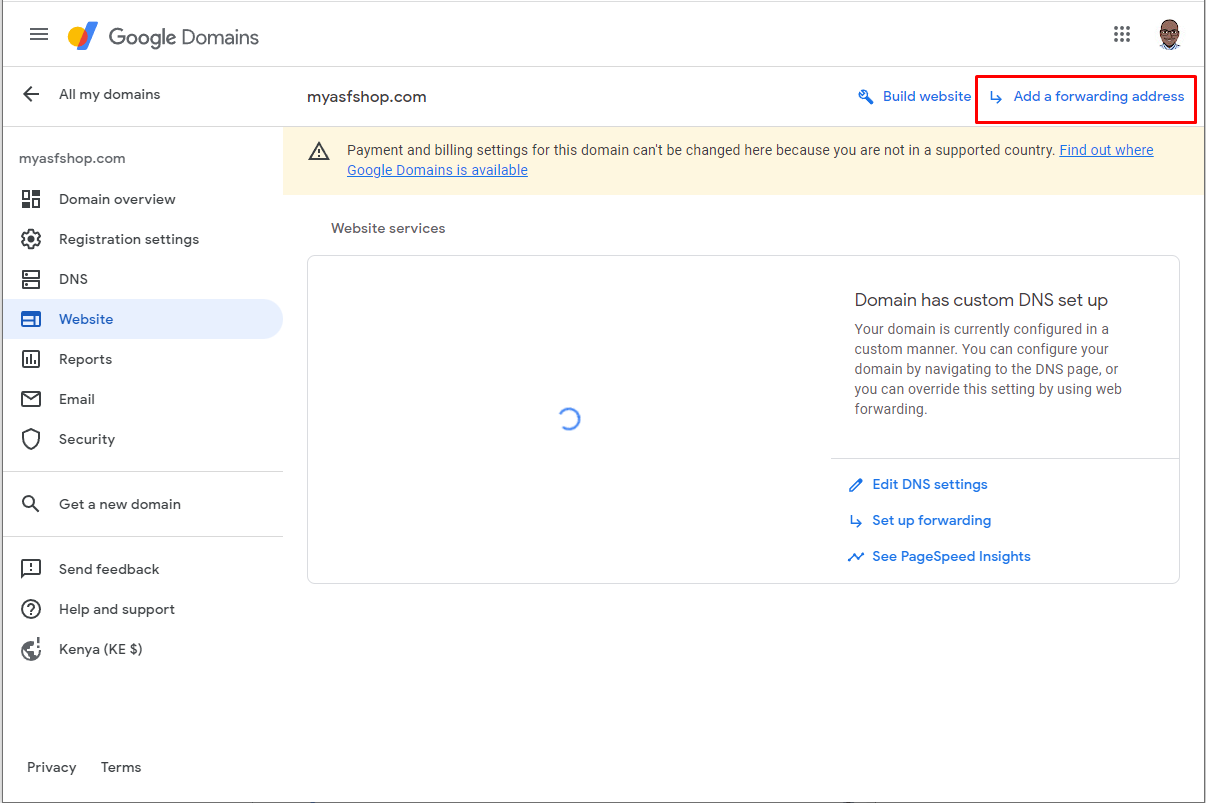Screen dimensions: 1206x803
Task: Open Google Domains is available link
Action: (437, 170)
